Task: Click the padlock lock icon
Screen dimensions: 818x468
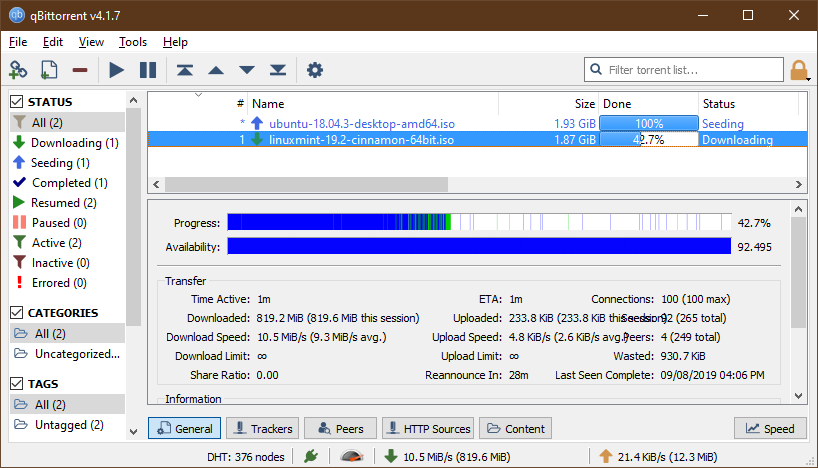Action: click(799, 70)
